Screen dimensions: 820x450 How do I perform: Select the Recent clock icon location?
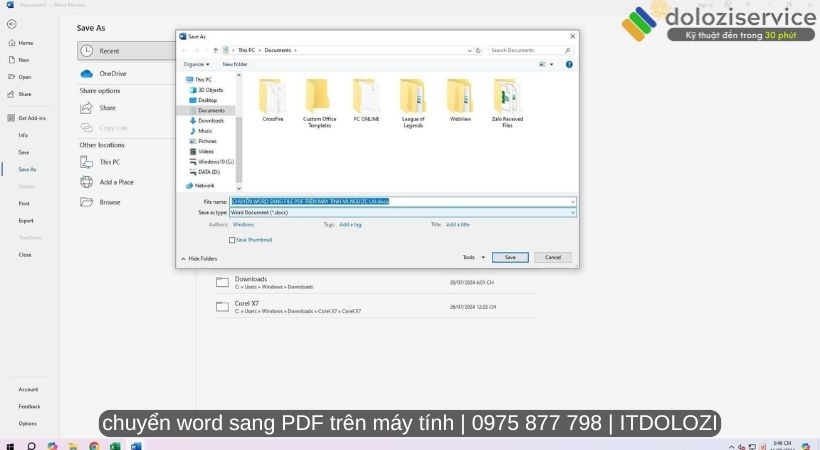point(87,51)
